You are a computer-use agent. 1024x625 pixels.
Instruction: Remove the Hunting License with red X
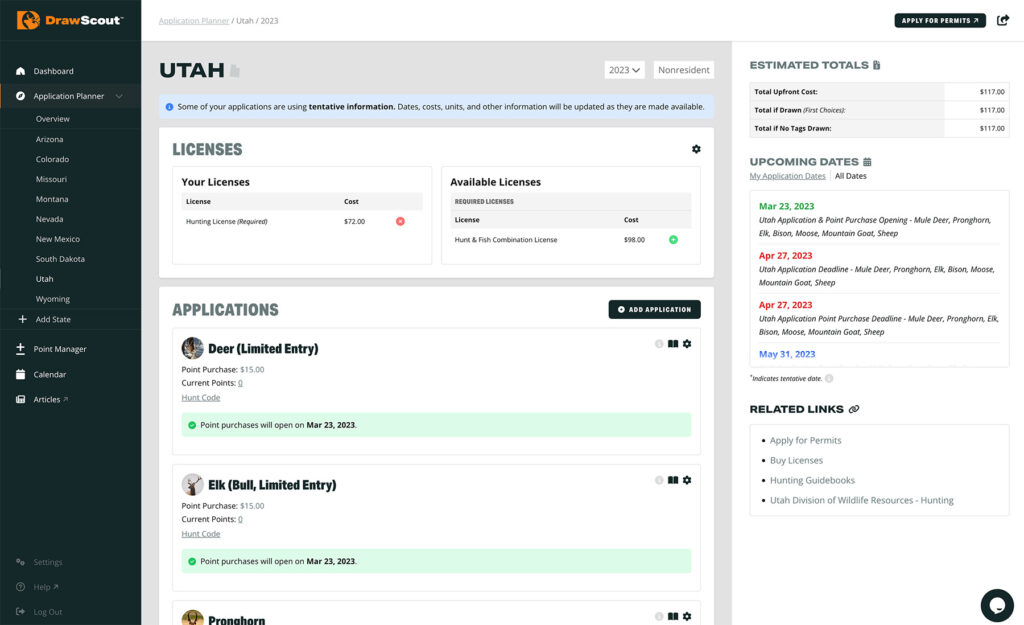[x=400, y=221]
